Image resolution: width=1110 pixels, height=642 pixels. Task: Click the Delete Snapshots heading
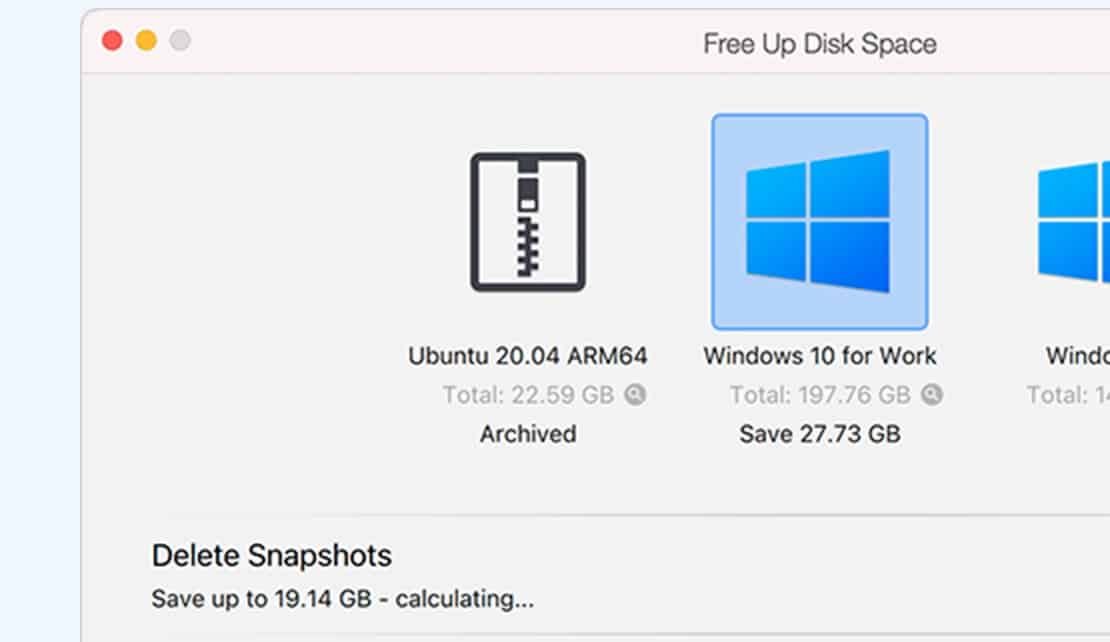272,556
